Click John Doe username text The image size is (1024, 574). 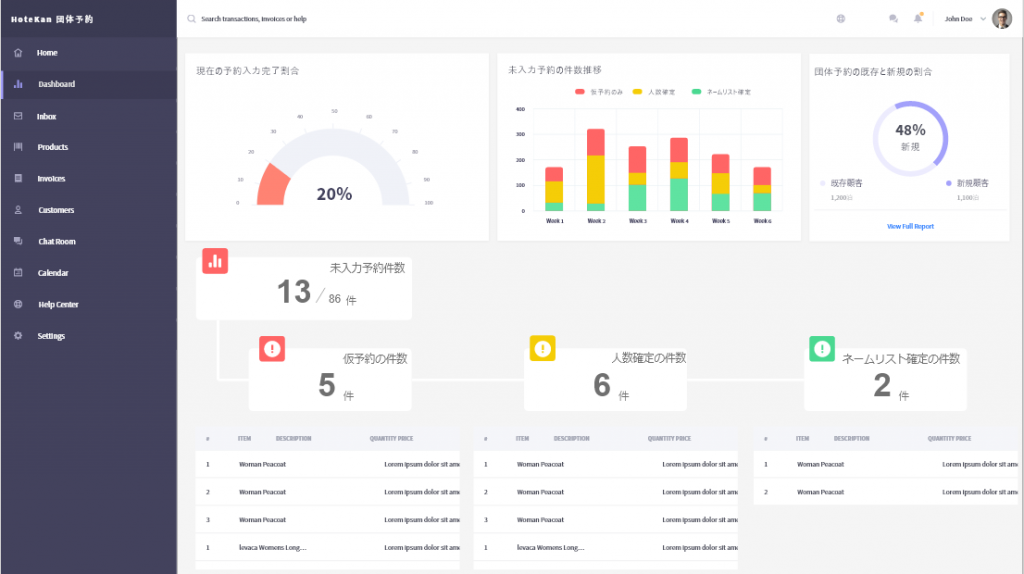coord(958,19)
